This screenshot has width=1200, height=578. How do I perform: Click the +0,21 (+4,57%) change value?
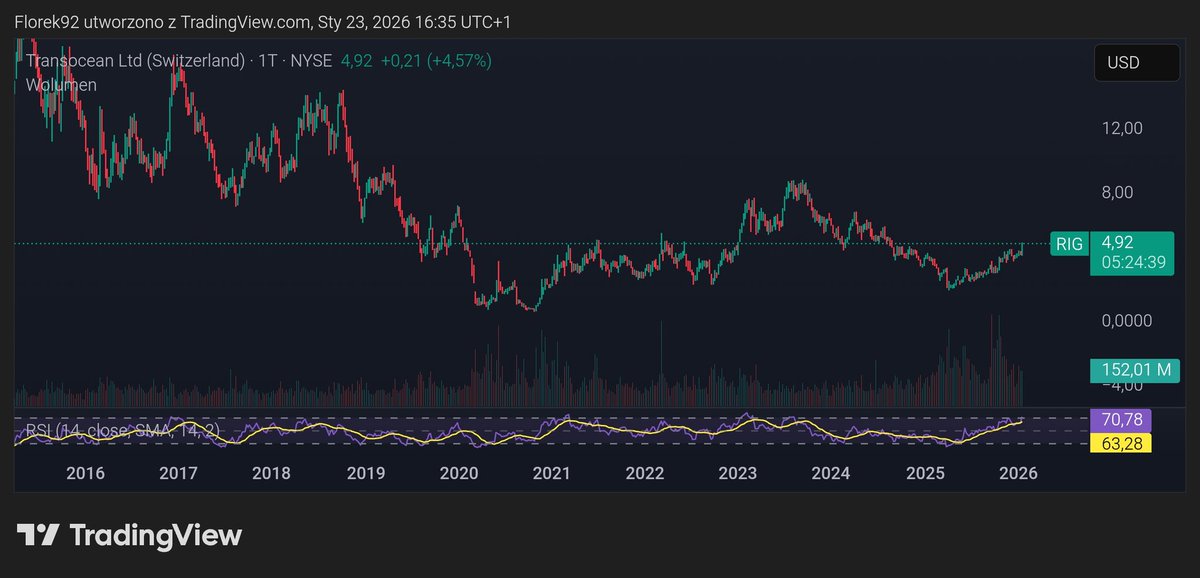[x=436, y=61]
